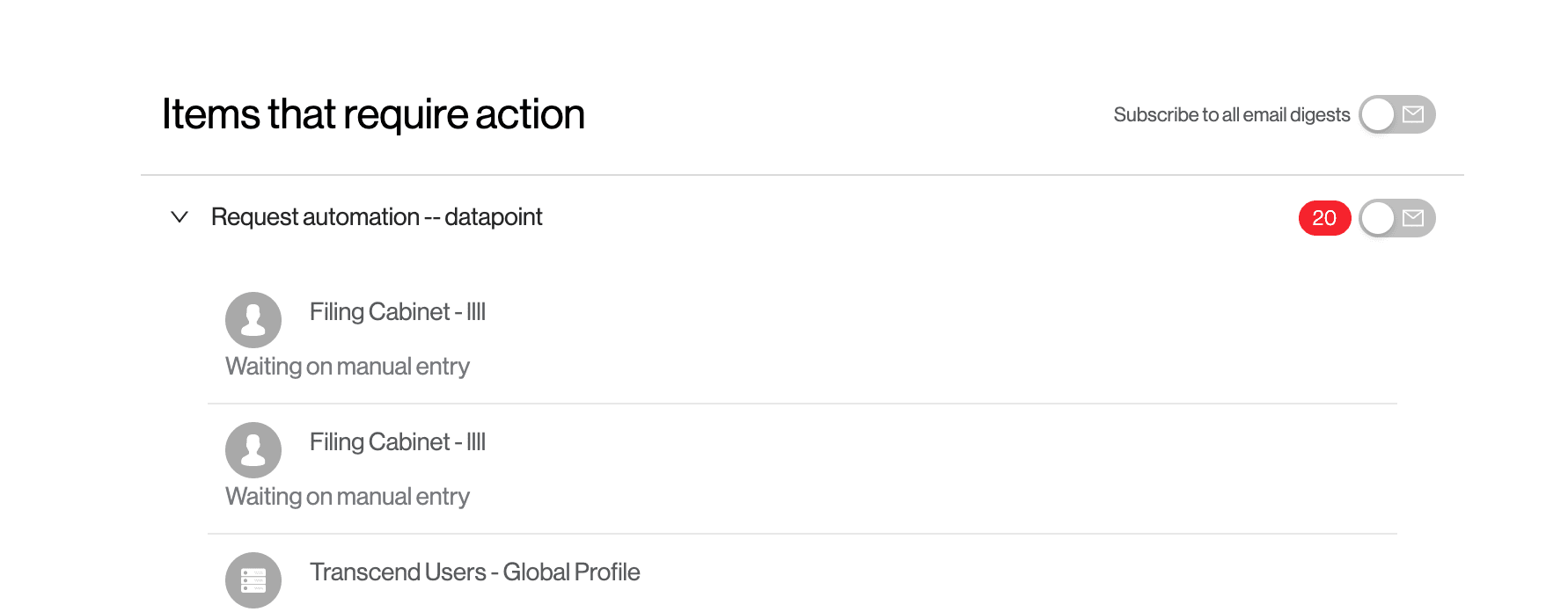
Task: Click white knob of the all-digests switch
Action: coord(1378,114)
